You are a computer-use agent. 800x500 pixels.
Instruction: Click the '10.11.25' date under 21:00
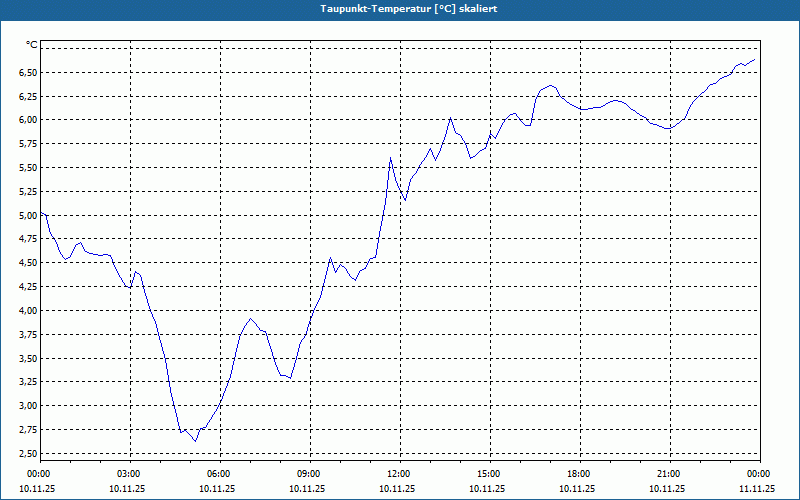(x=667, y=488)
